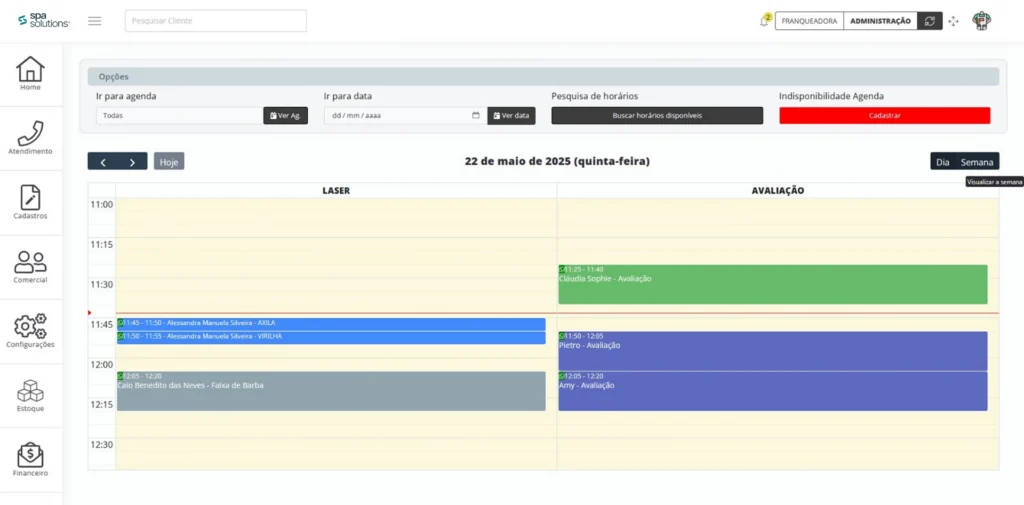Open the 'Ir para agenda' Todas dropdown
Image resolution: width=1024 pixels, height=505 pixels.
click(179, 116)
